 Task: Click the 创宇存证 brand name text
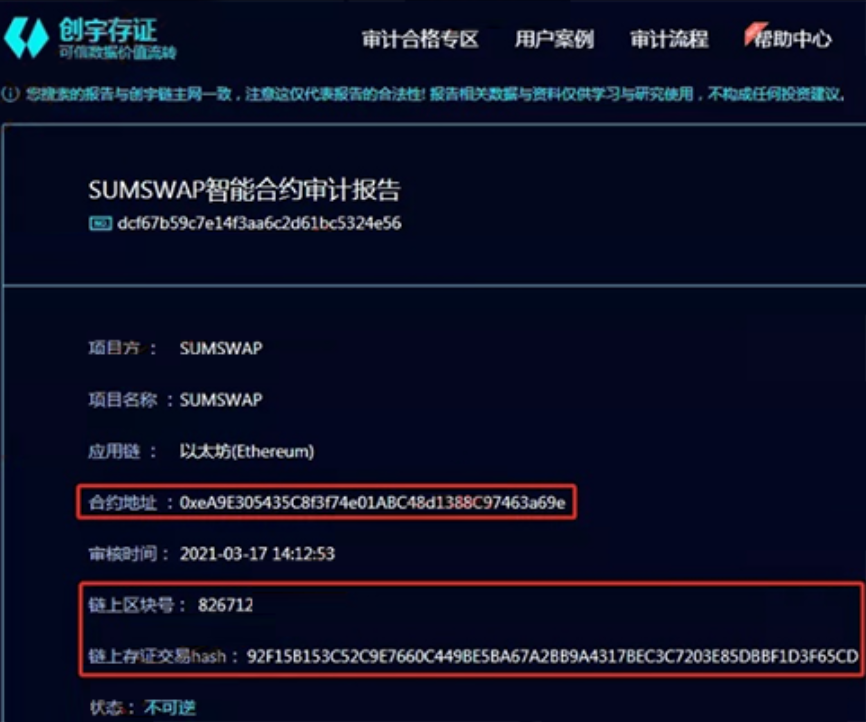[108, 30]
